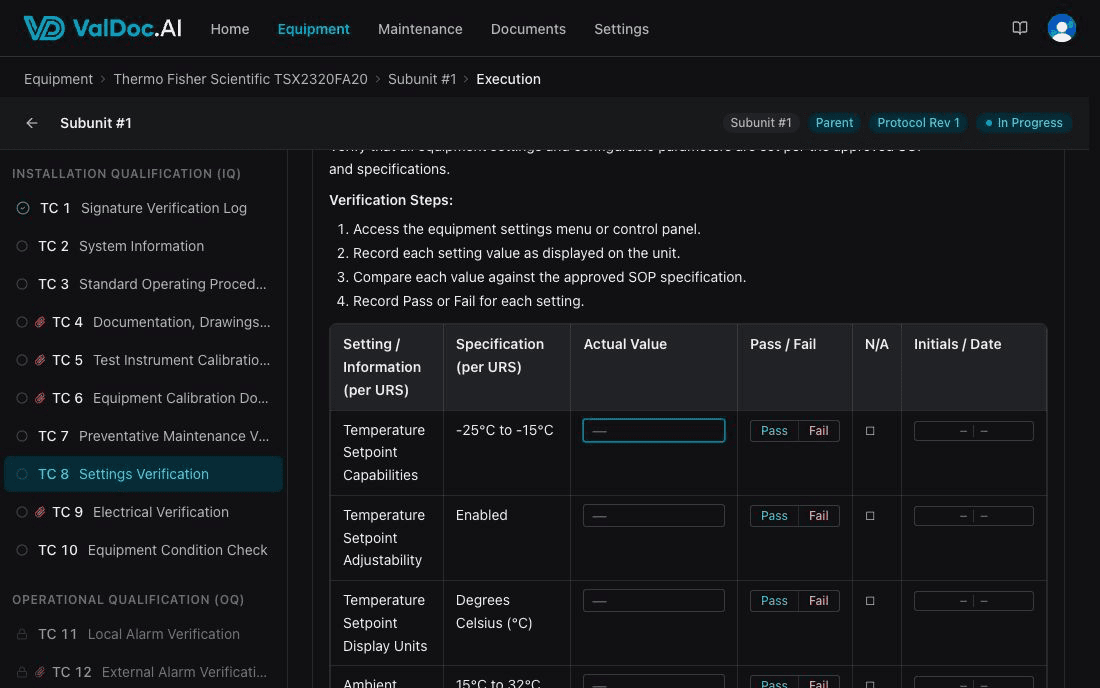Screen dimensions: 1100x688
Task: Click the status circle for TC 2
Action: [x=22, y=246]
